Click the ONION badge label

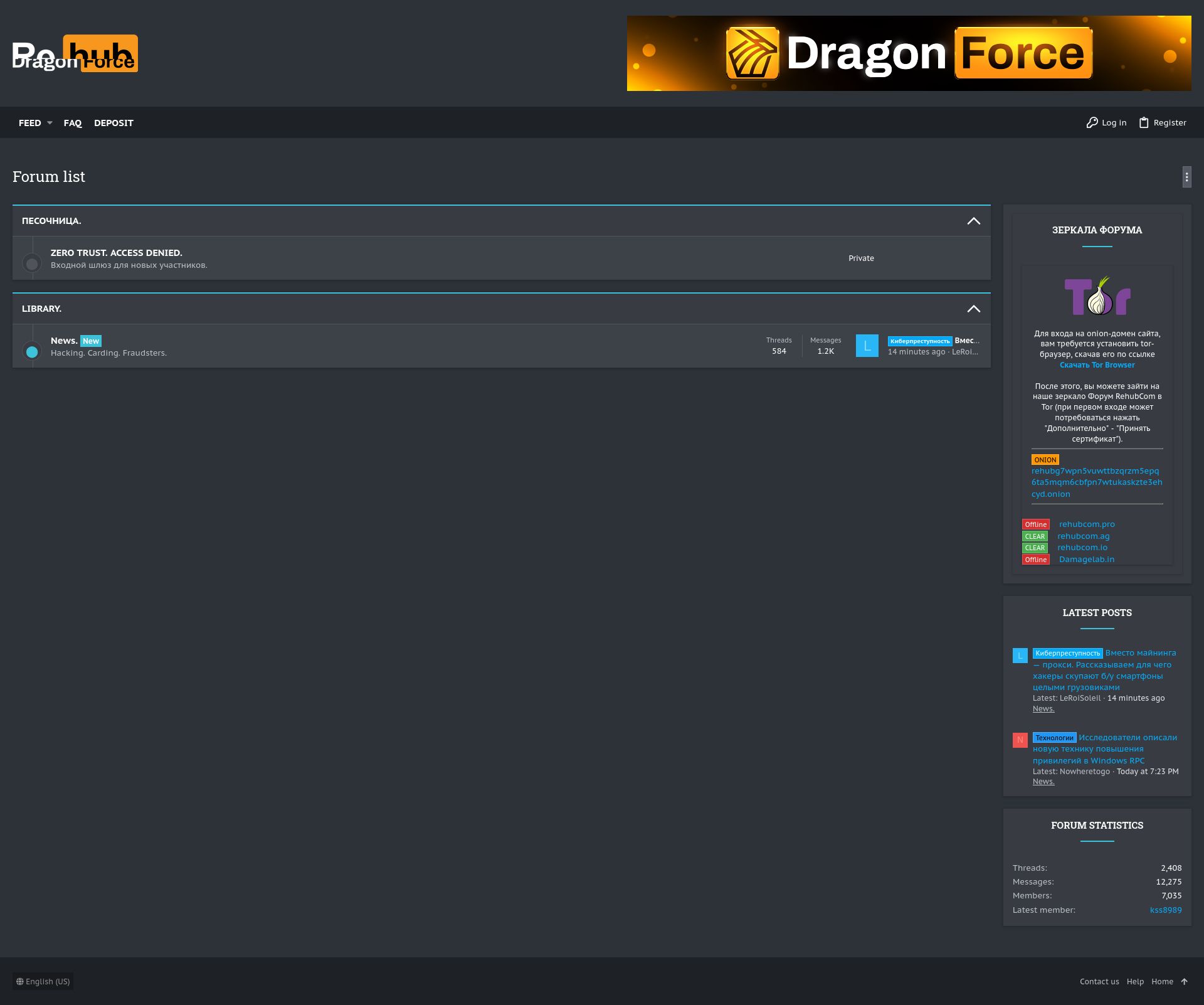point(1045,460)
